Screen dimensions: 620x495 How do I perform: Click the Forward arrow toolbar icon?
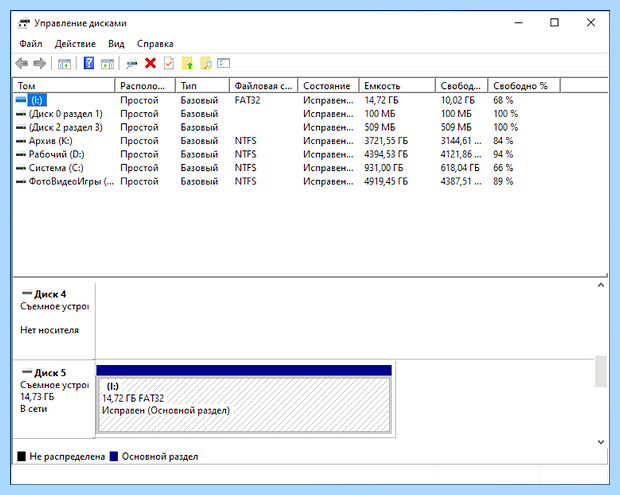point(40,63)
